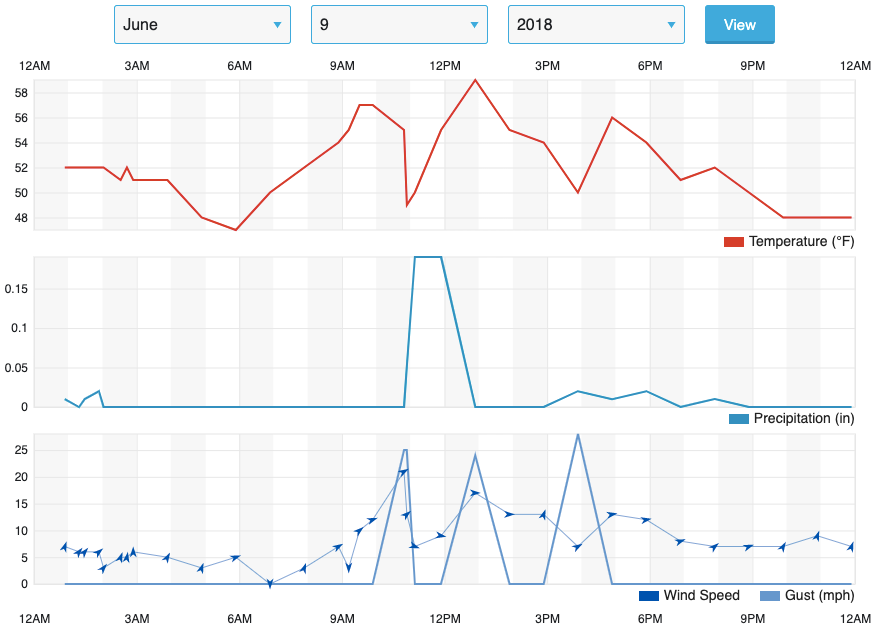This screenshot has width=882, height=625.
Task: Click the wind direction arrow near 6AM
Action: [x=236, y=557]
